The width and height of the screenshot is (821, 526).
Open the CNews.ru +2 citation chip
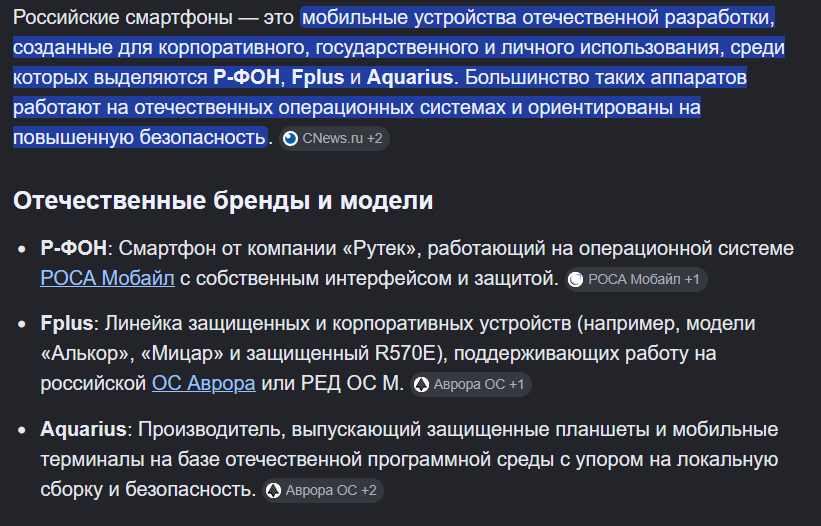[334, 139]
